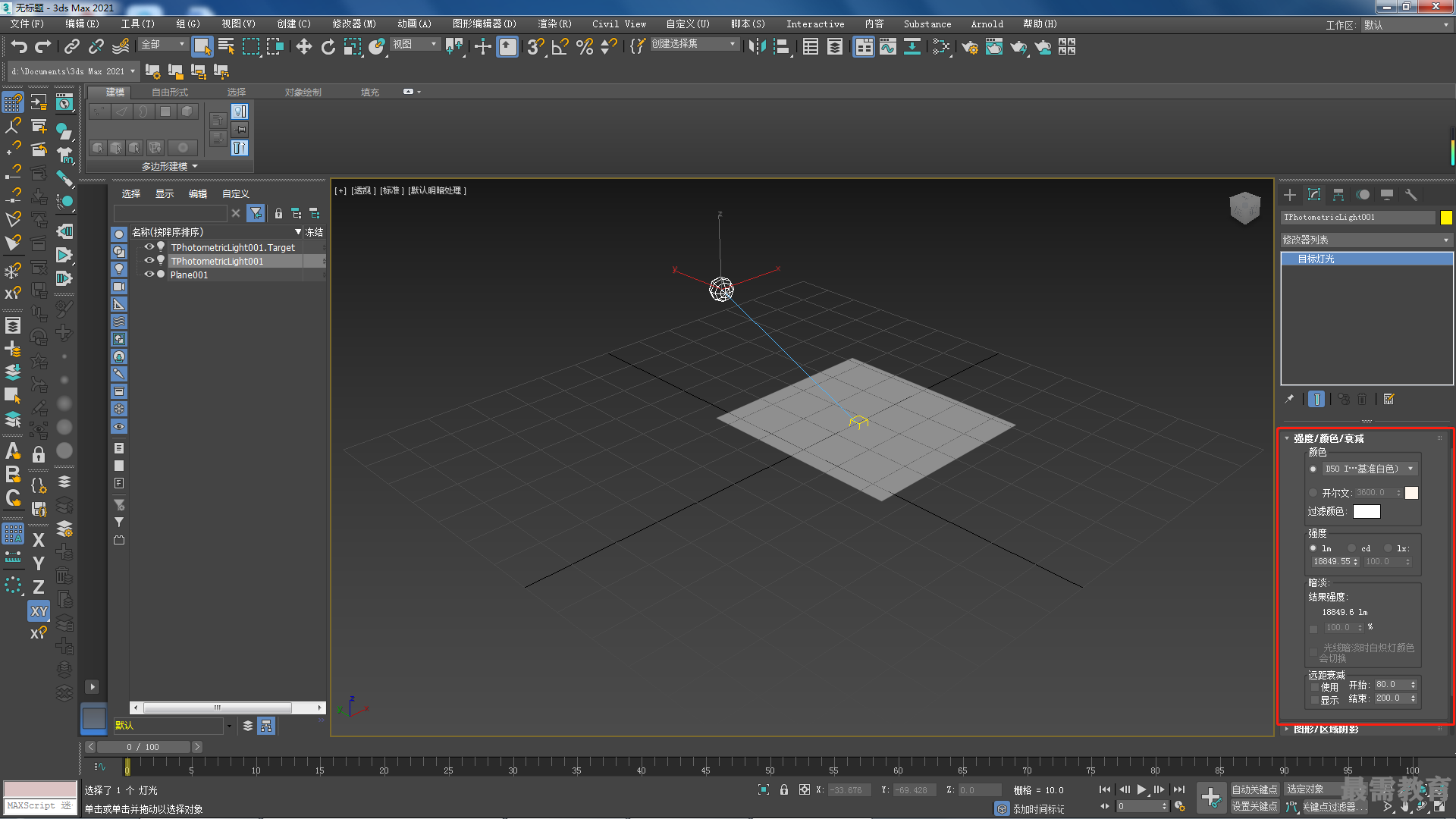1456x819 pixels.
Task: Select the Kelvin (开尔文) color radio button
Action: 1313,493
